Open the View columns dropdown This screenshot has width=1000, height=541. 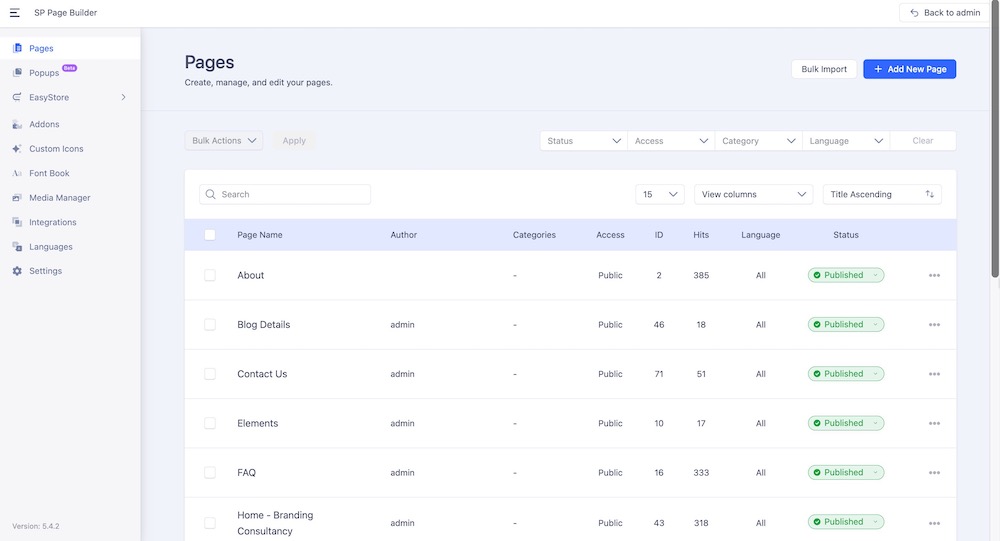(x=753, y=194)
